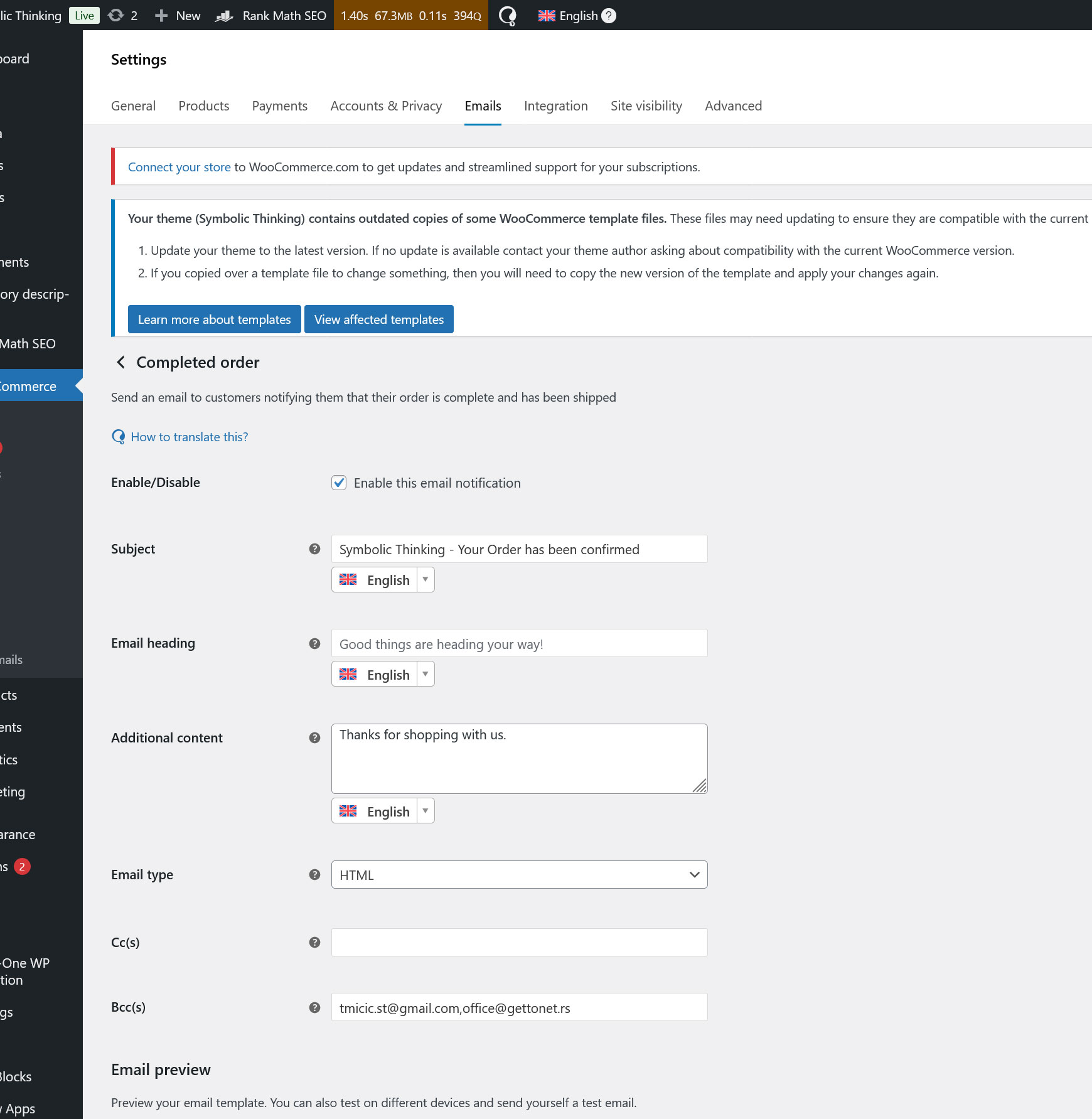Switch to the General settings tab

tap(133, 106)
